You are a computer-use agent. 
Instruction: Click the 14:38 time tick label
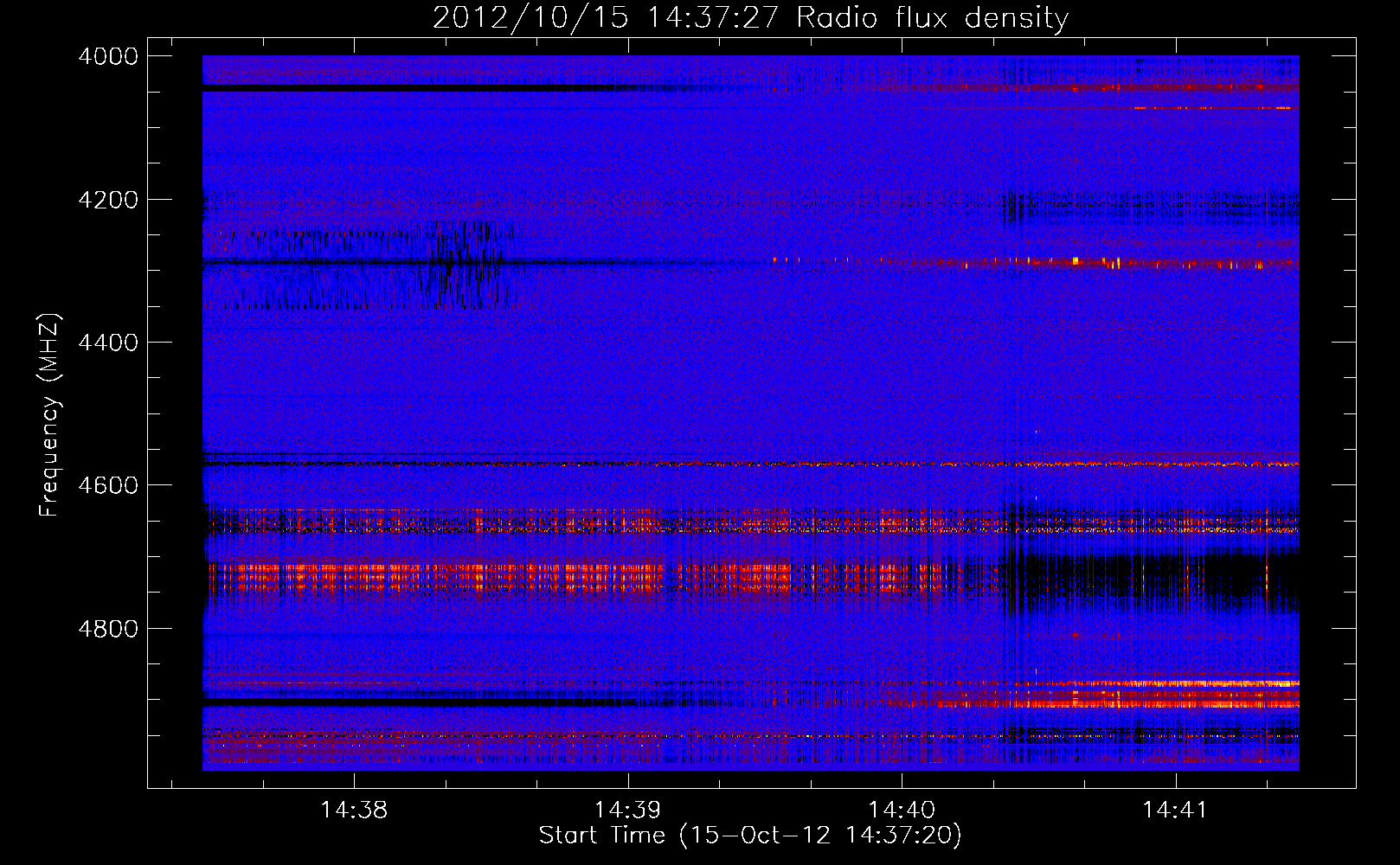click(354, 810)
